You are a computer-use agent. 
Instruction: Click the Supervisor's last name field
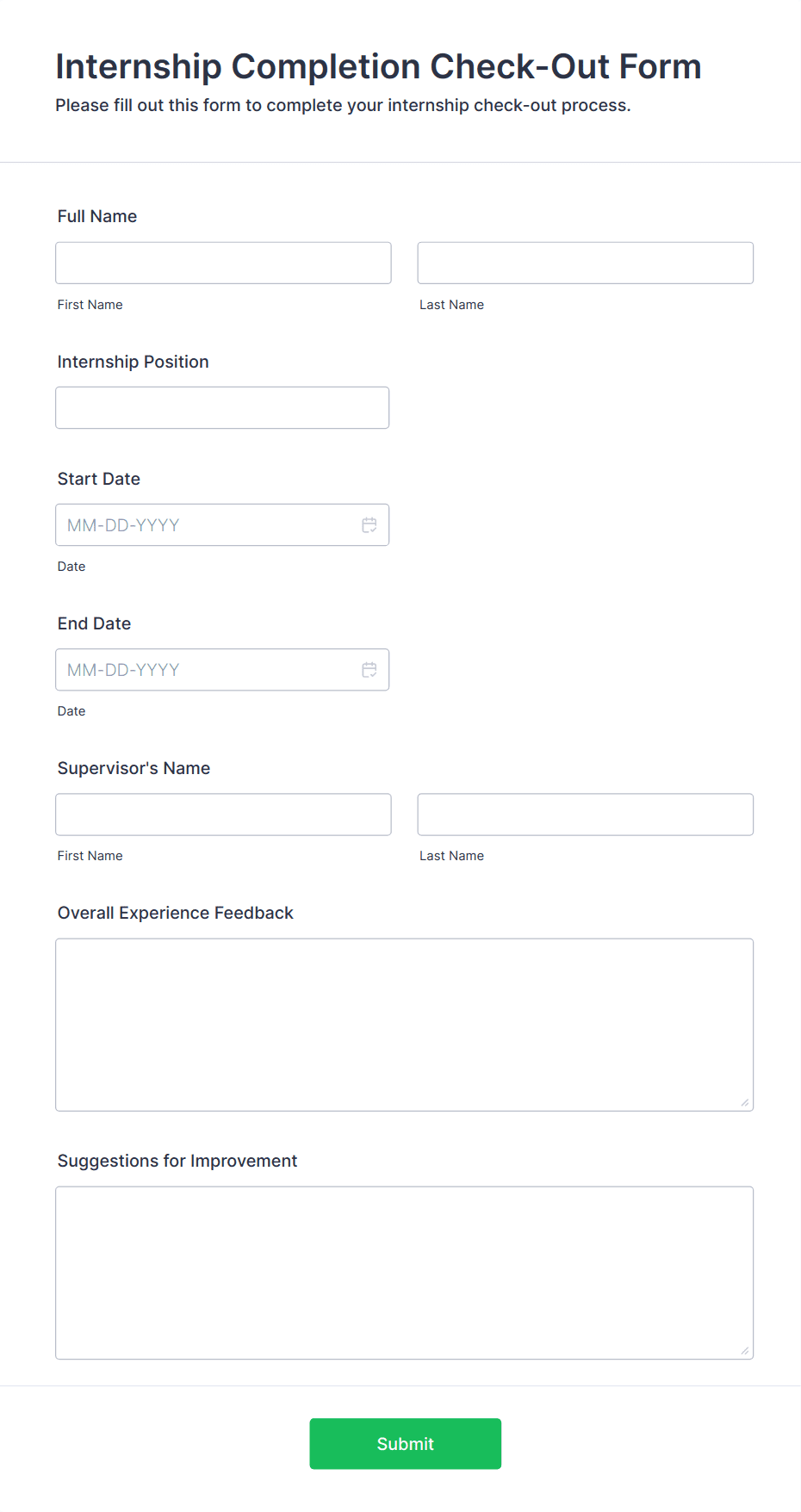[x=585, y=815]
